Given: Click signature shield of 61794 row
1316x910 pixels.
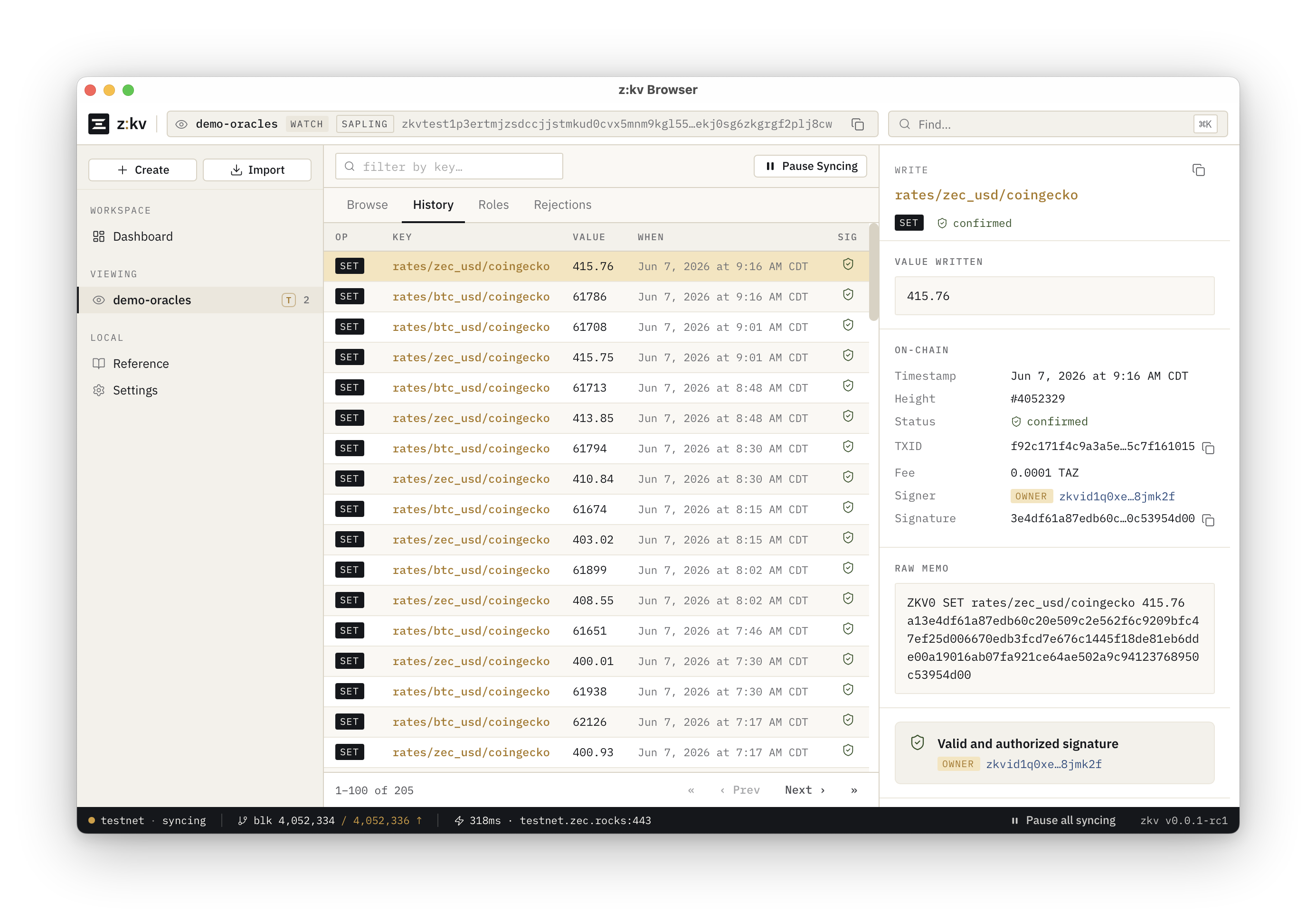Looking at the screenshot, I should (x=848, y=446).
